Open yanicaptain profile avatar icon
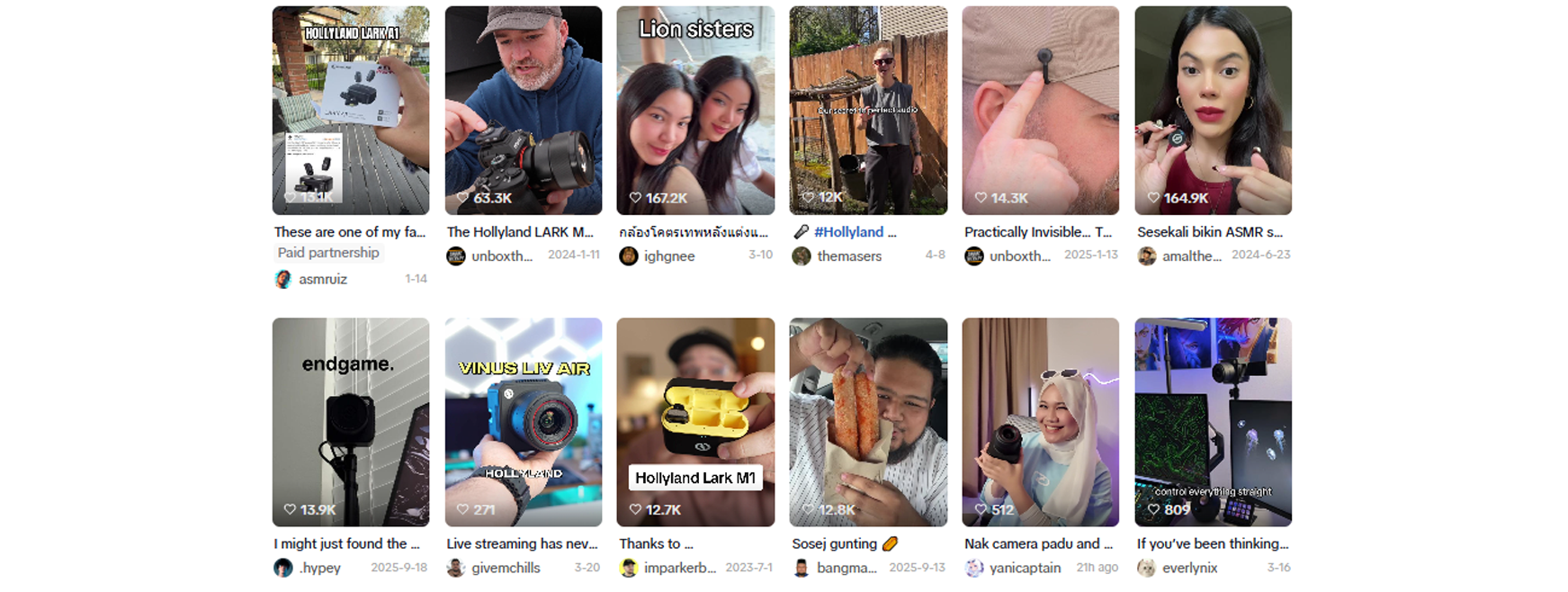This screenshot has width=1568, height=592. click(974, 568)
